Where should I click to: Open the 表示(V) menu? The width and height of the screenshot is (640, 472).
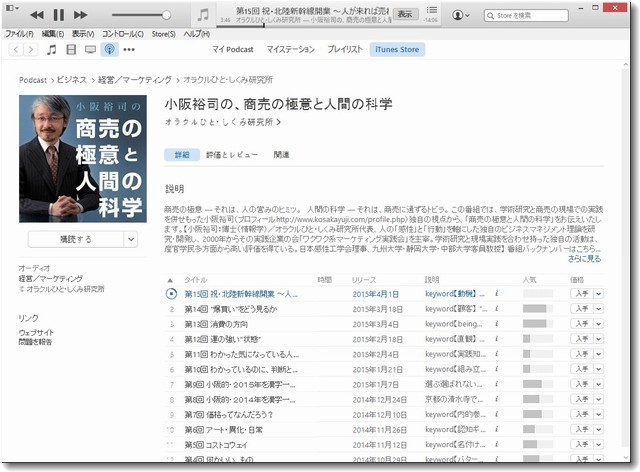[83, 34]
